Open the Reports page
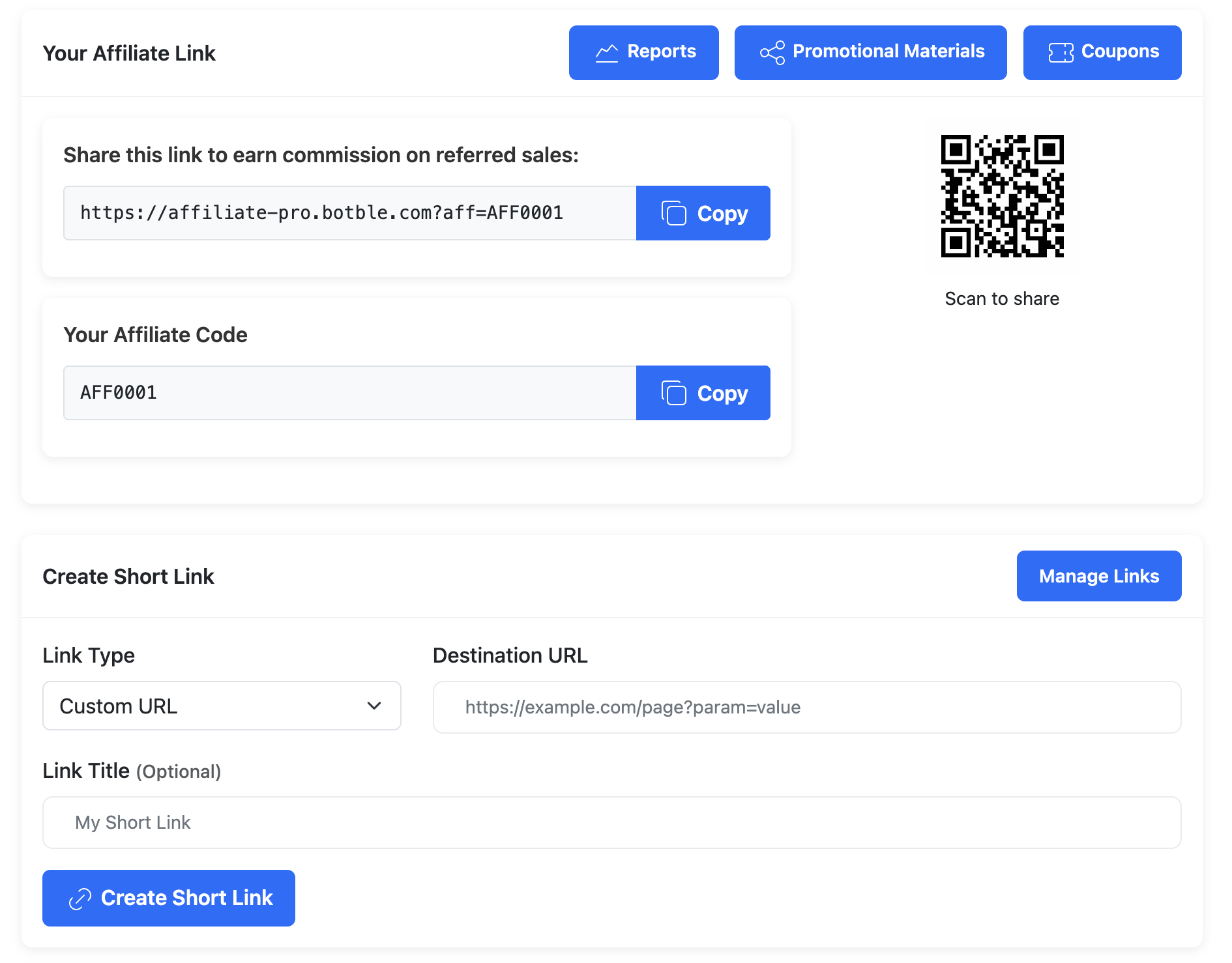This screenshot has width=1232, height=963. point(660,52)
